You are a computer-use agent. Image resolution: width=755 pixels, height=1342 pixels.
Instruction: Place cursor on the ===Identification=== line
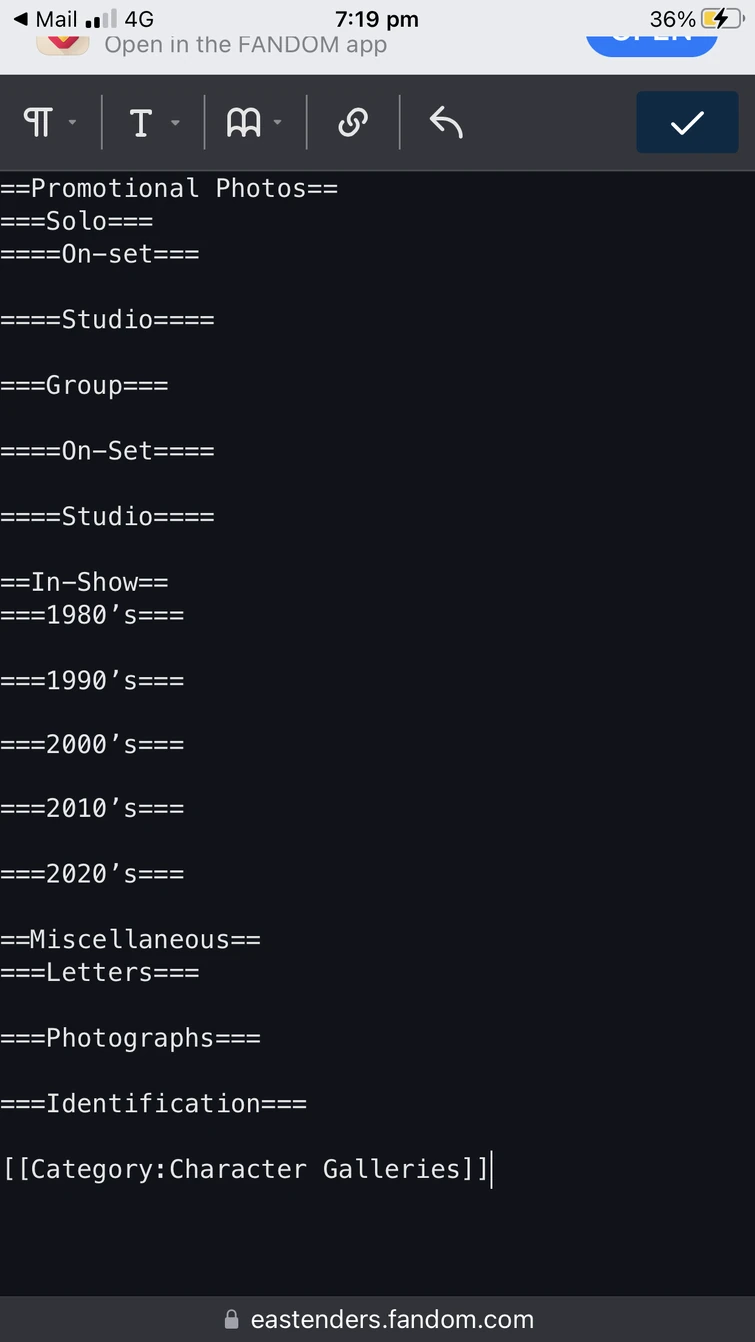coord(153,1104)
